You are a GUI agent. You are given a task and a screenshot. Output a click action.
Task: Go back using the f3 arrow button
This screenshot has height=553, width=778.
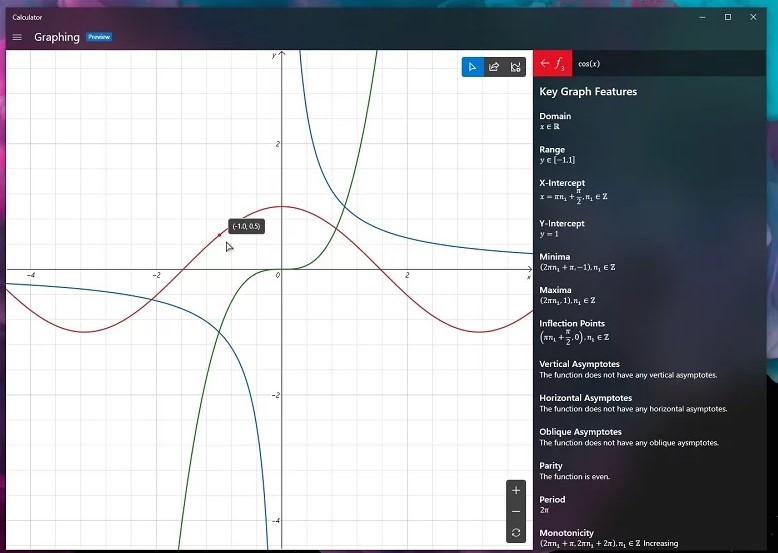click(553, 63)
